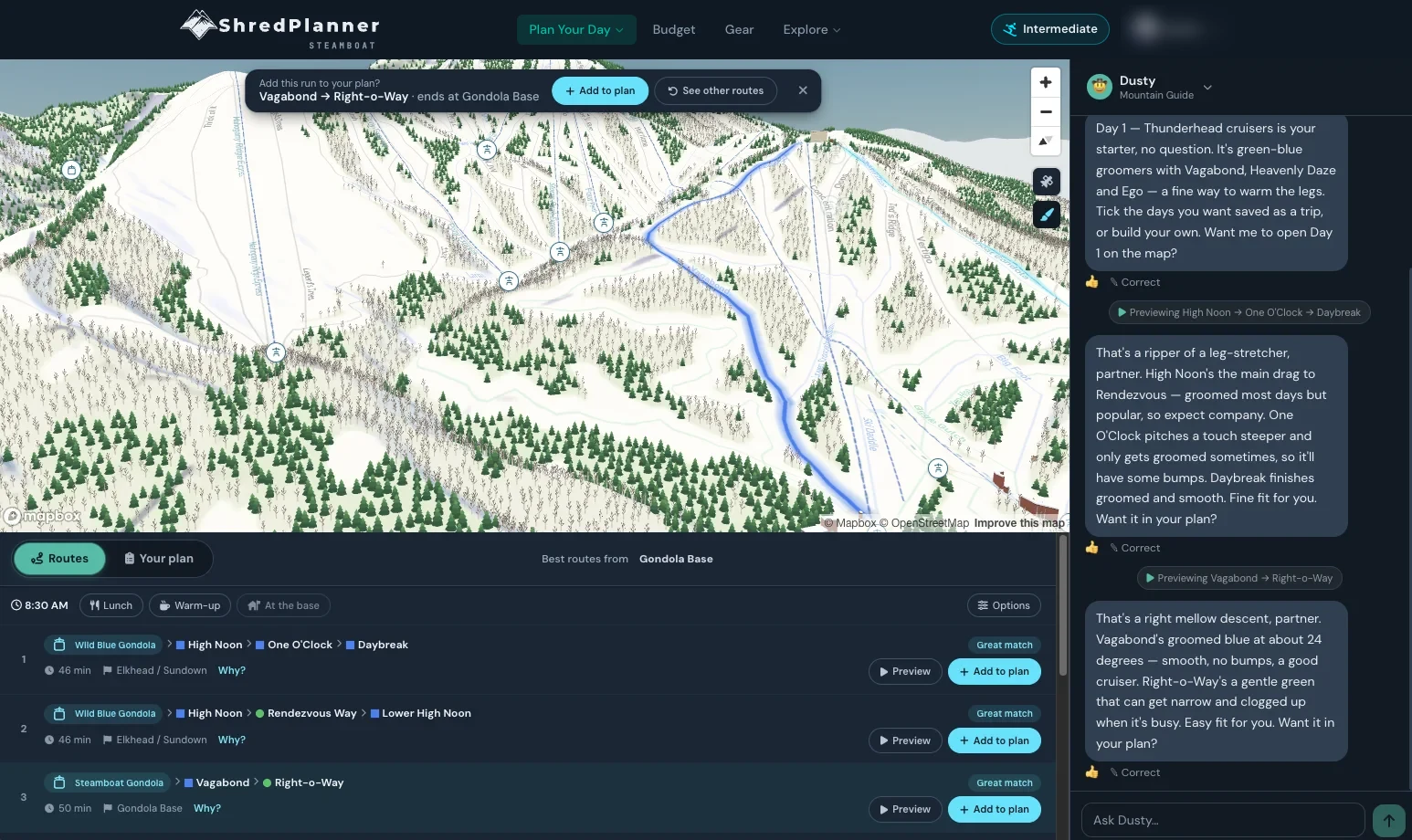Change the Intermediate skill level
1412x840 pixels.
point(1050,29)
